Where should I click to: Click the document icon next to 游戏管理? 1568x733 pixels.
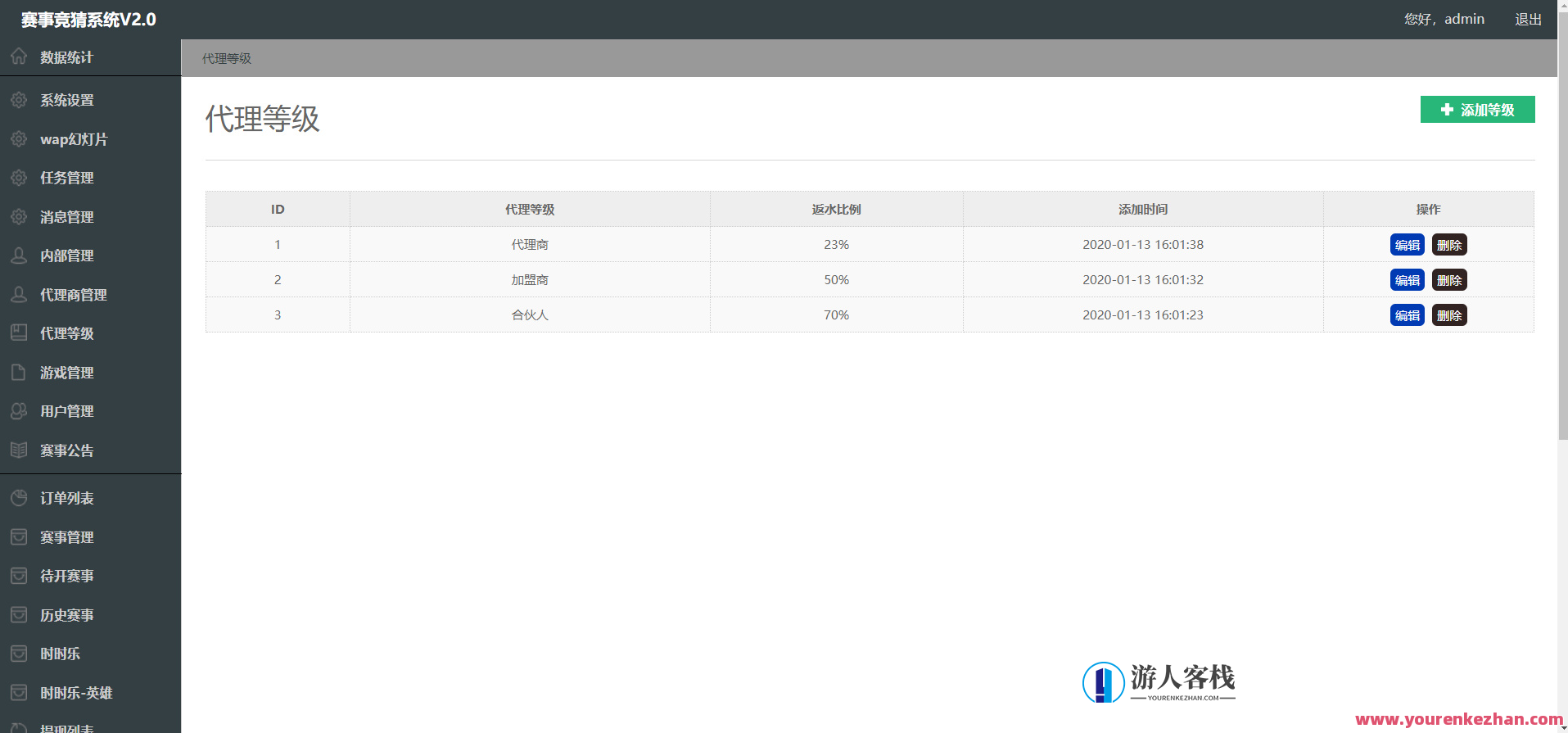(19, 373)
